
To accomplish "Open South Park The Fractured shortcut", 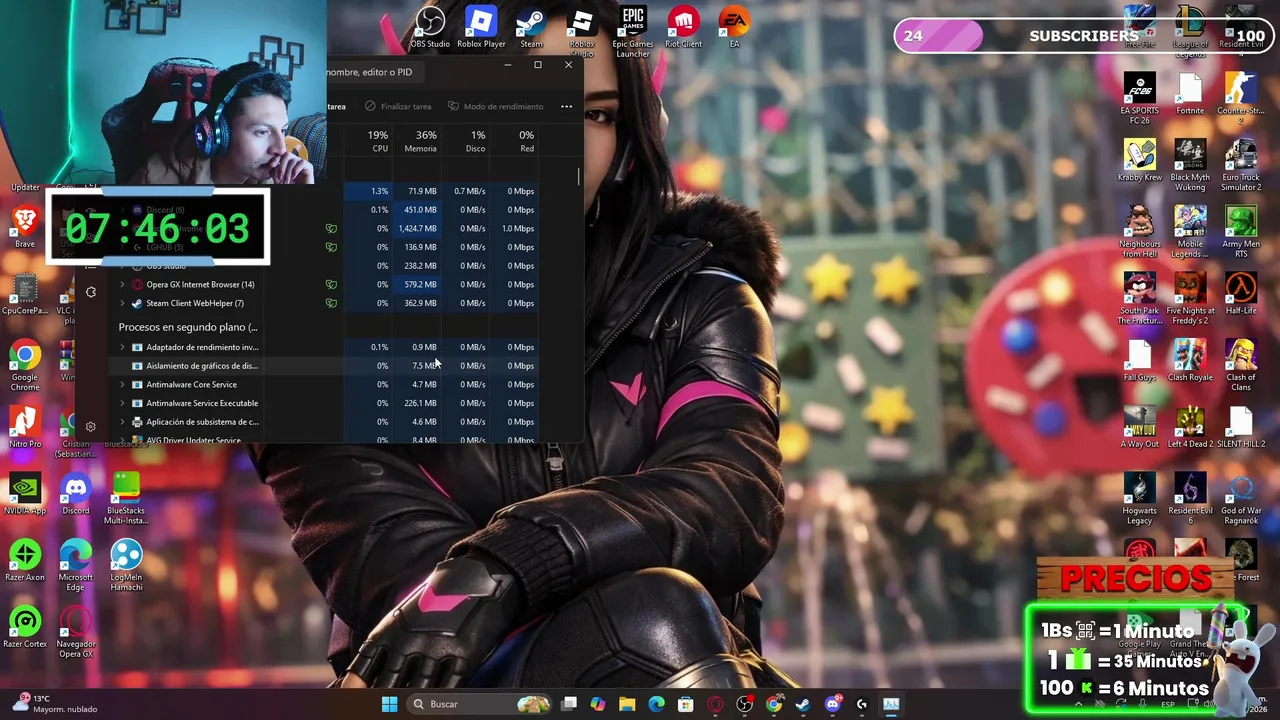I will tap(1140, 300).
